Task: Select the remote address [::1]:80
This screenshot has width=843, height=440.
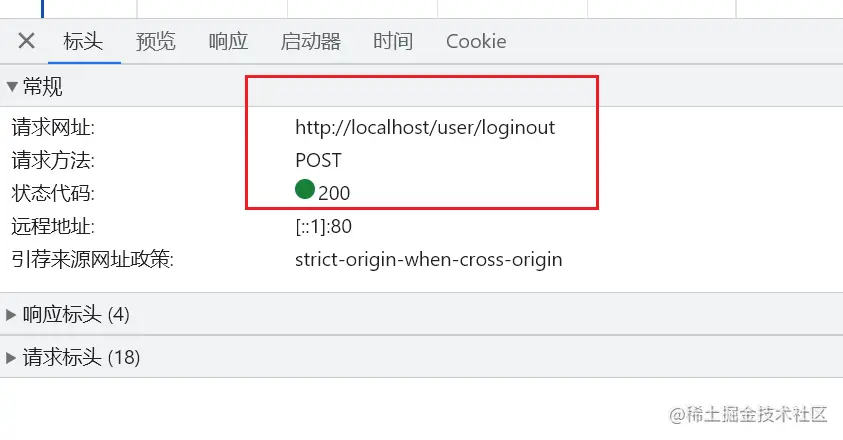Action: [323, 226]
